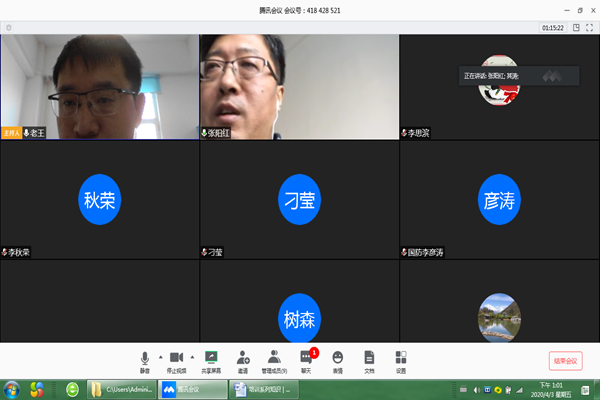Open the Windows Start button
This screenshot has height=400, width=600.
pos(12,390)
